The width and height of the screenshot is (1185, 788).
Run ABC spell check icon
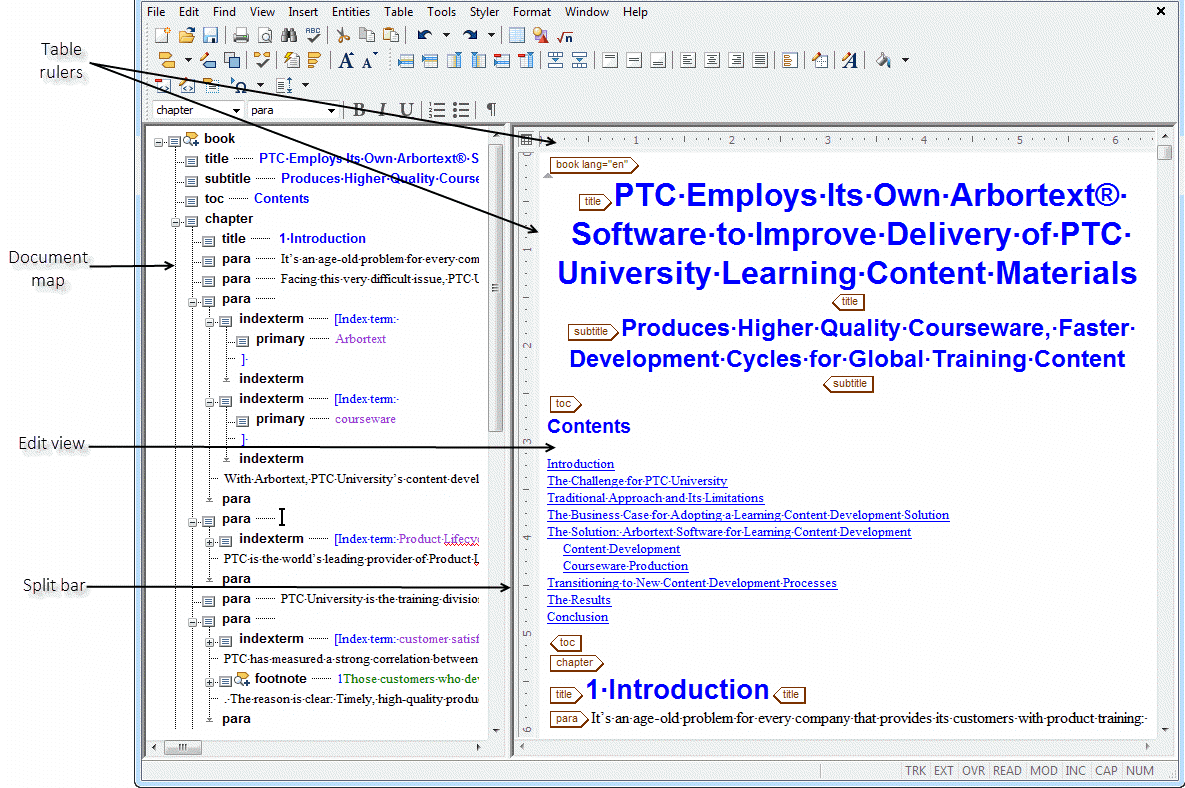tap(313, 36)
